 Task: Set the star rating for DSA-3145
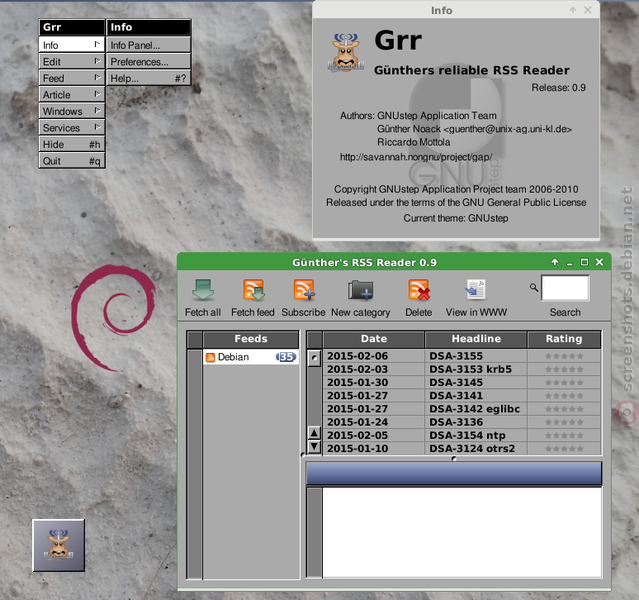point(564,383)
